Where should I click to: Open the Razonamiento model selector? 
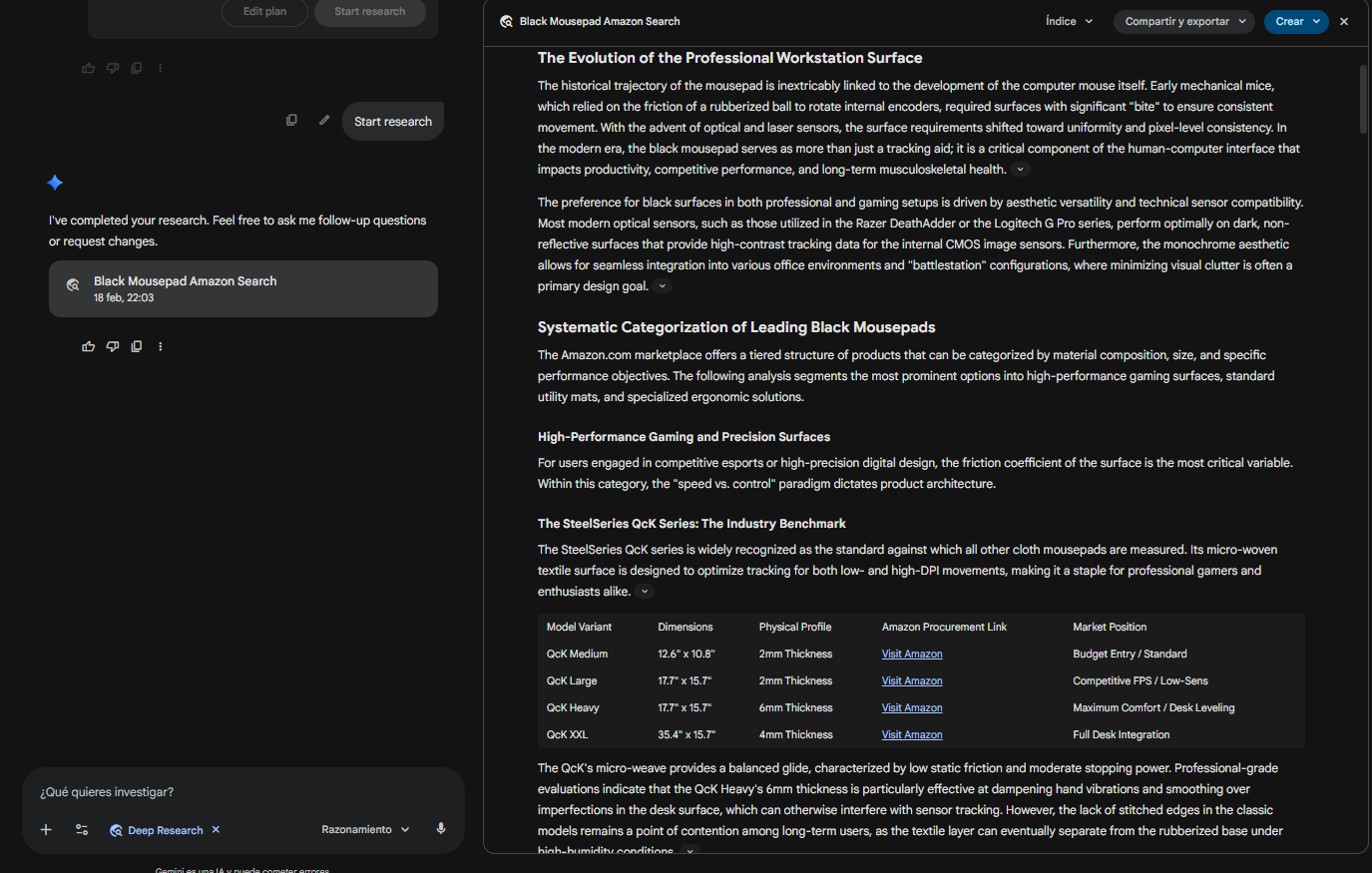365,829
